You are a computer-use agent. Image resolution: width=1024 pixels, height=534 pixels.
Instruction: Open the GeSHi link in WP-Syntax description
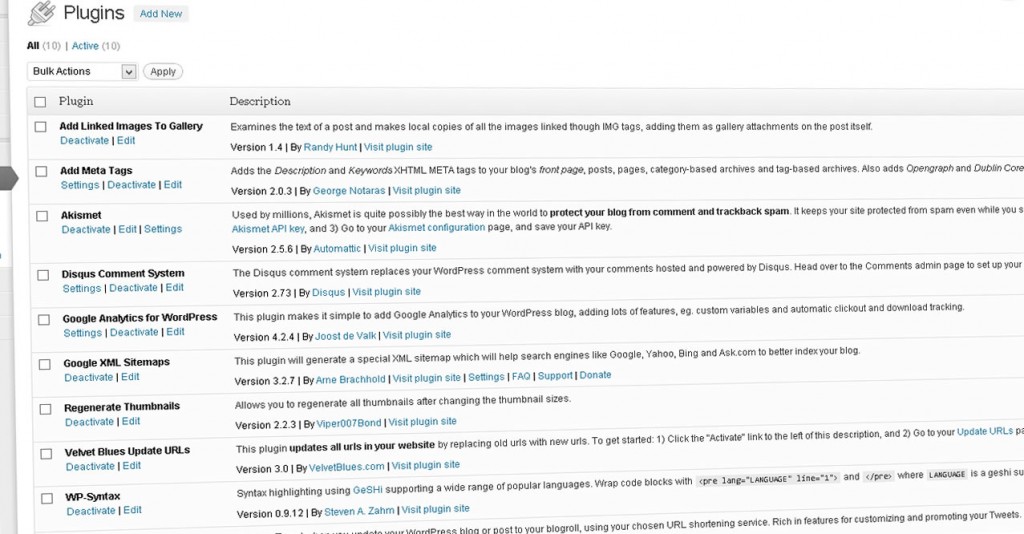pyautogui.click(x=368, y=490)
